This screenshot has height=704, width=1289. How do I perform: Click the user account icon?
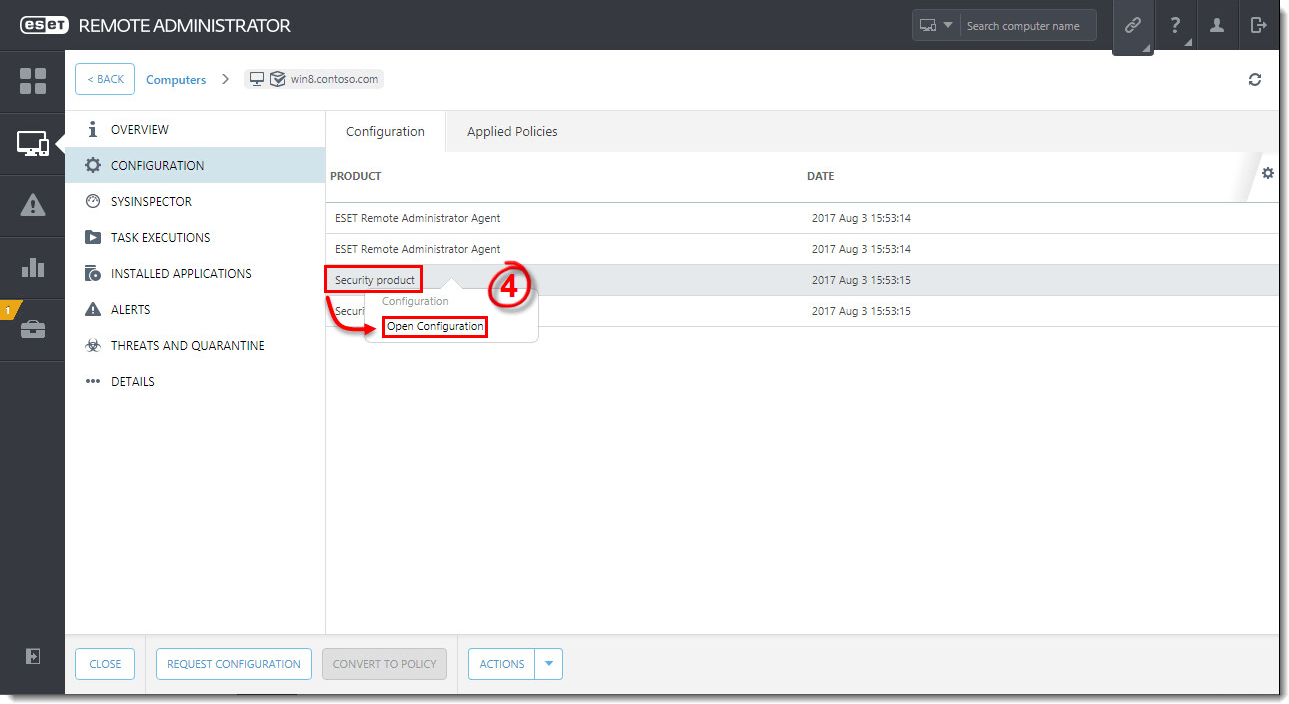point(1217,26)
